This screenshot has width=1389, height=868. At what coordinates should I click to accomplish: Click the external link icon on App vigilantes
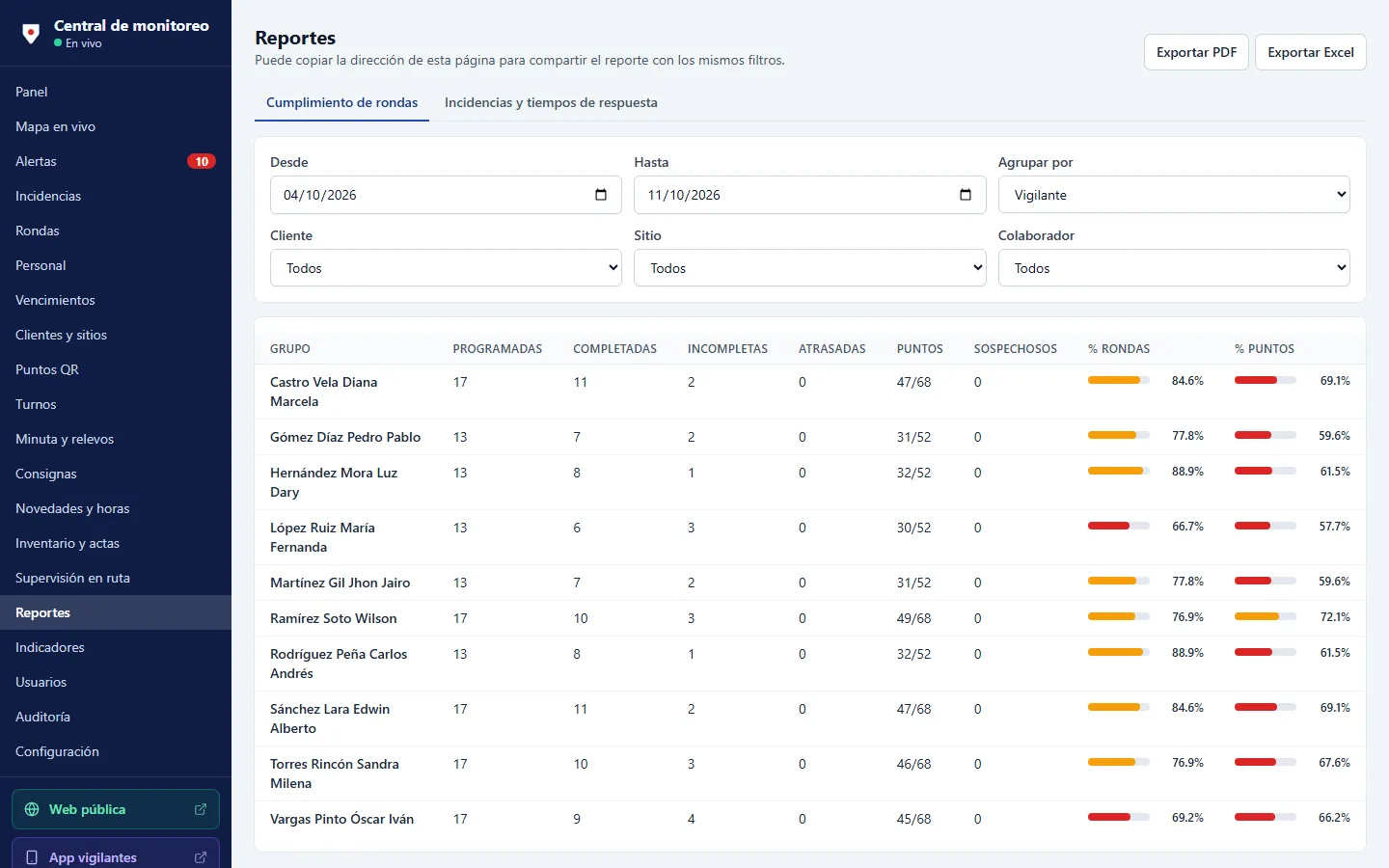(201, 857)
